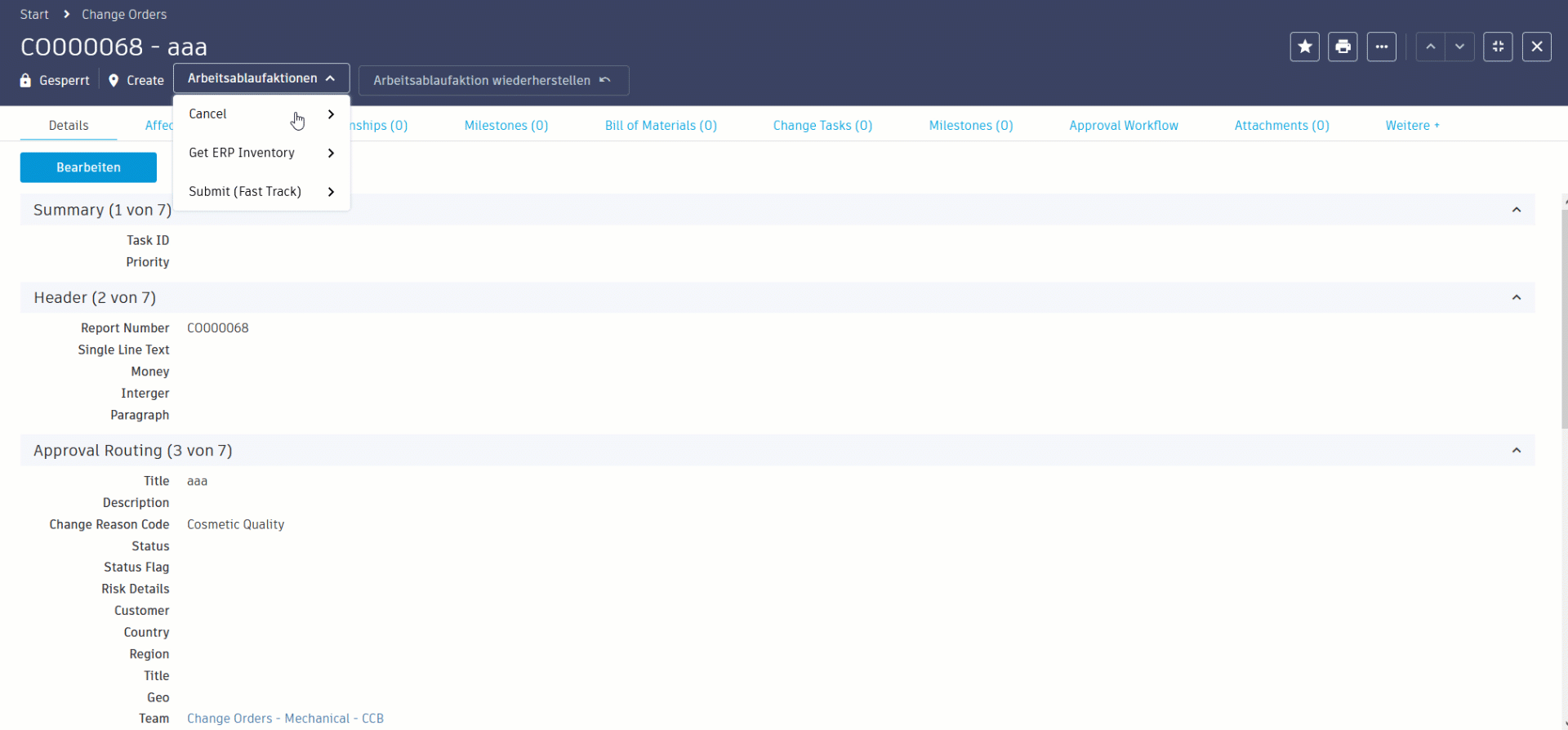
Task: Go to previous record with up arrow
Action: tap(1430, 47)
